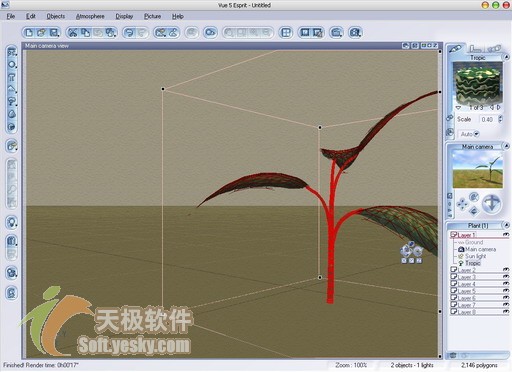The image size is (512, 372).
Task: Click the camera pan arrows control
Action: [x=462, y=204]
